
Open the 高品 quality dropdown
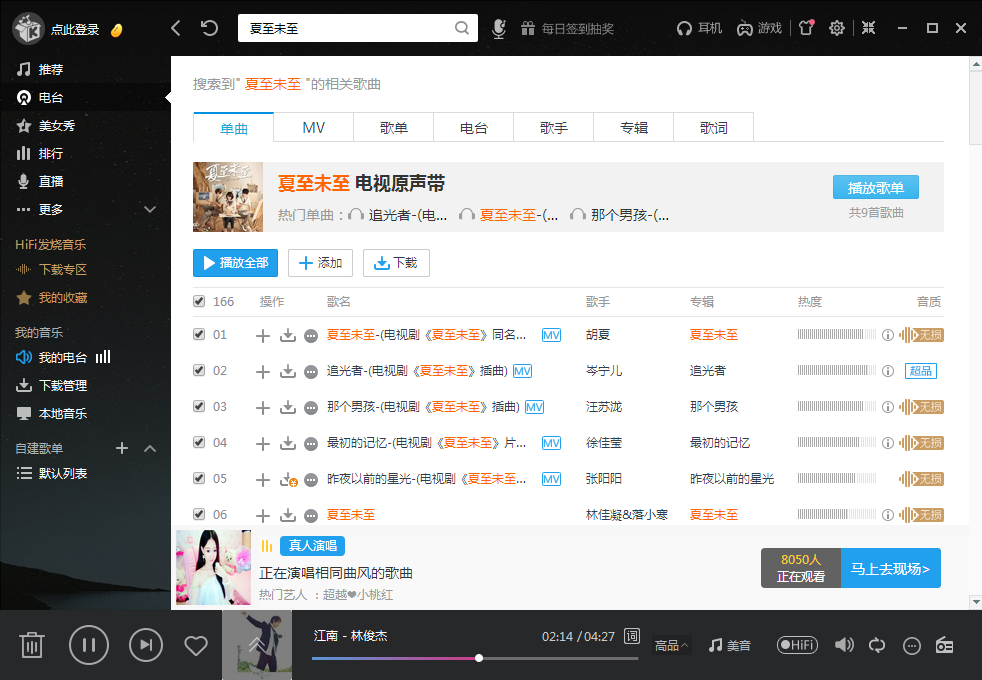coord(671,645)
